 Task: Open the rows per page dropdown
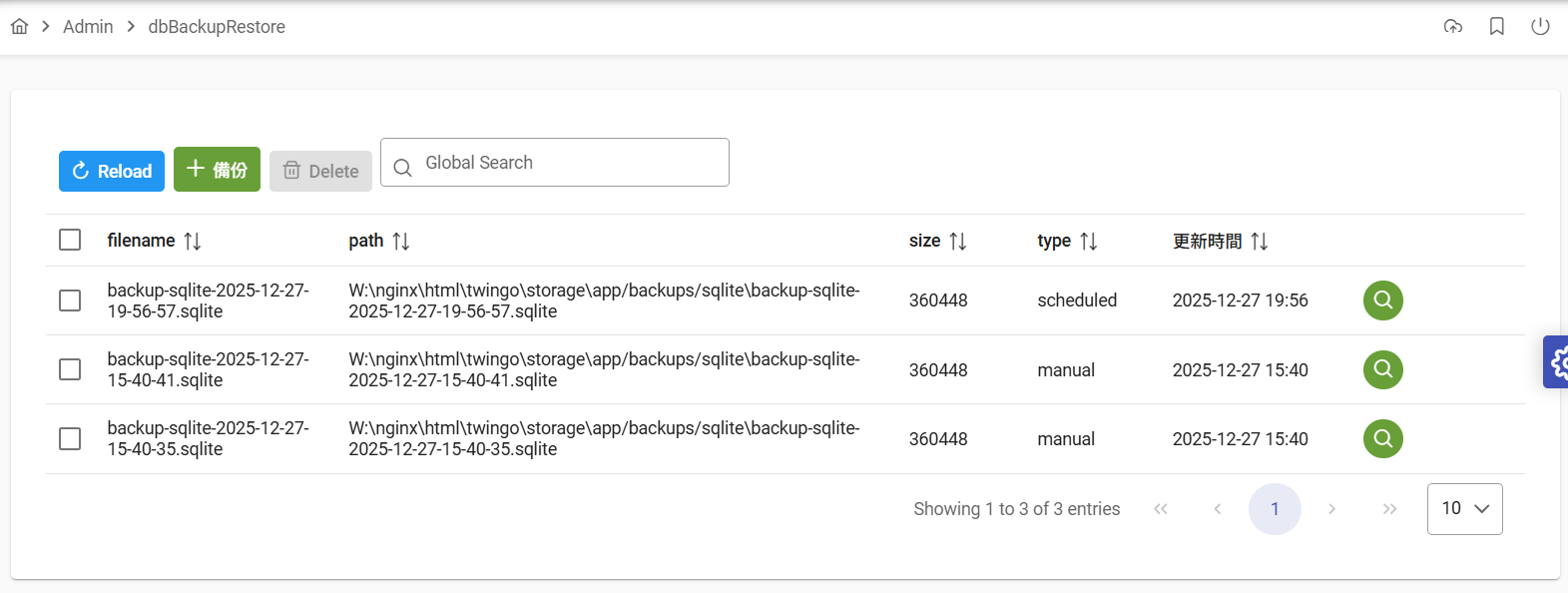pyautogui.click(x=1464, y=509)
